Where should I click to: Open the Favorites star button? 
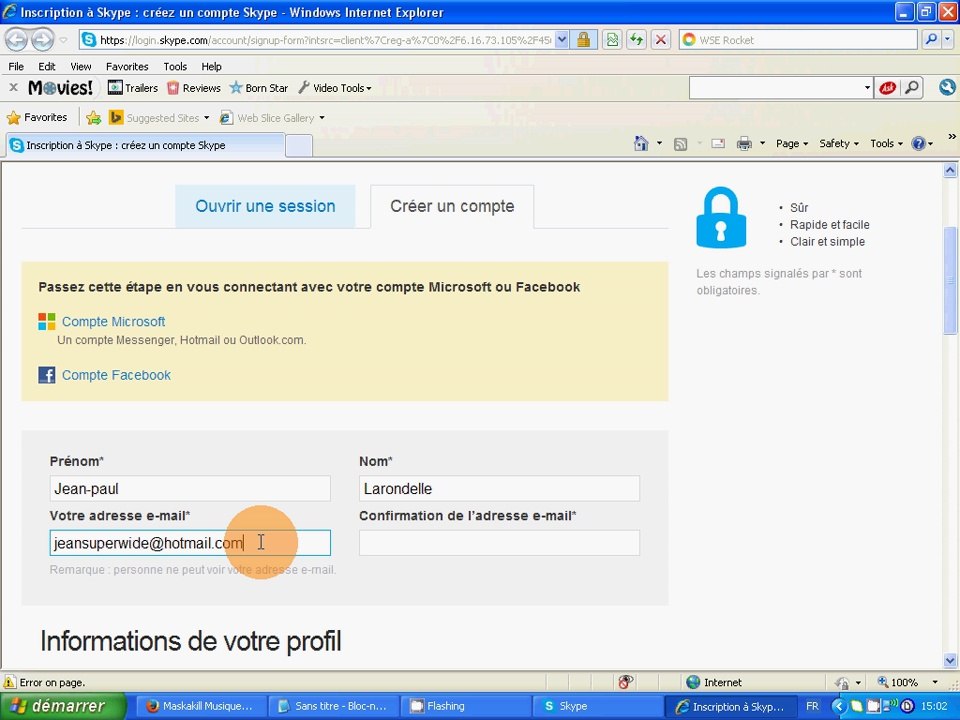point(36,118)
